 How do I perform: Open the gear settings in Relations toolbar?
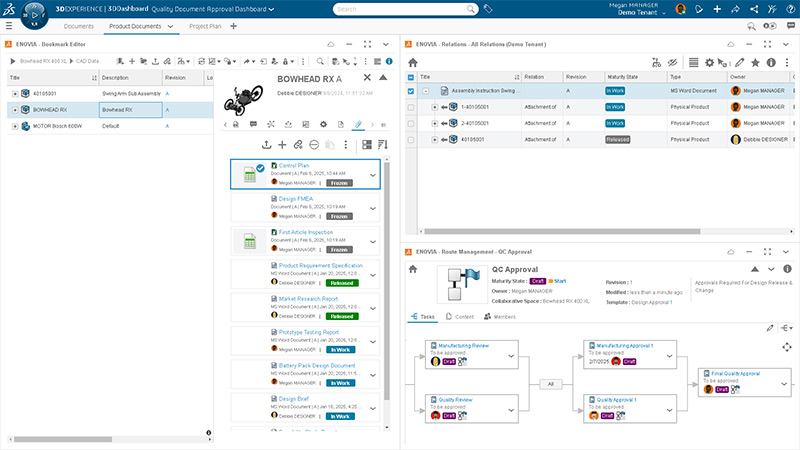point(710,62)
